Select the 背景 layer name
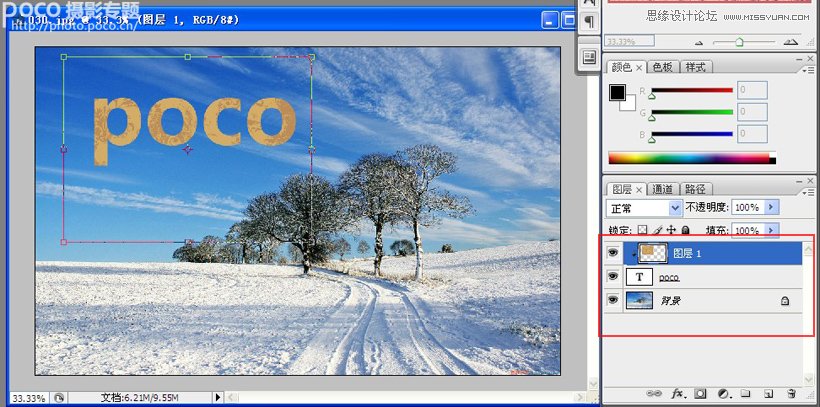Image resolution: width=820 pixels, height=407 pixels. point(670,301)
